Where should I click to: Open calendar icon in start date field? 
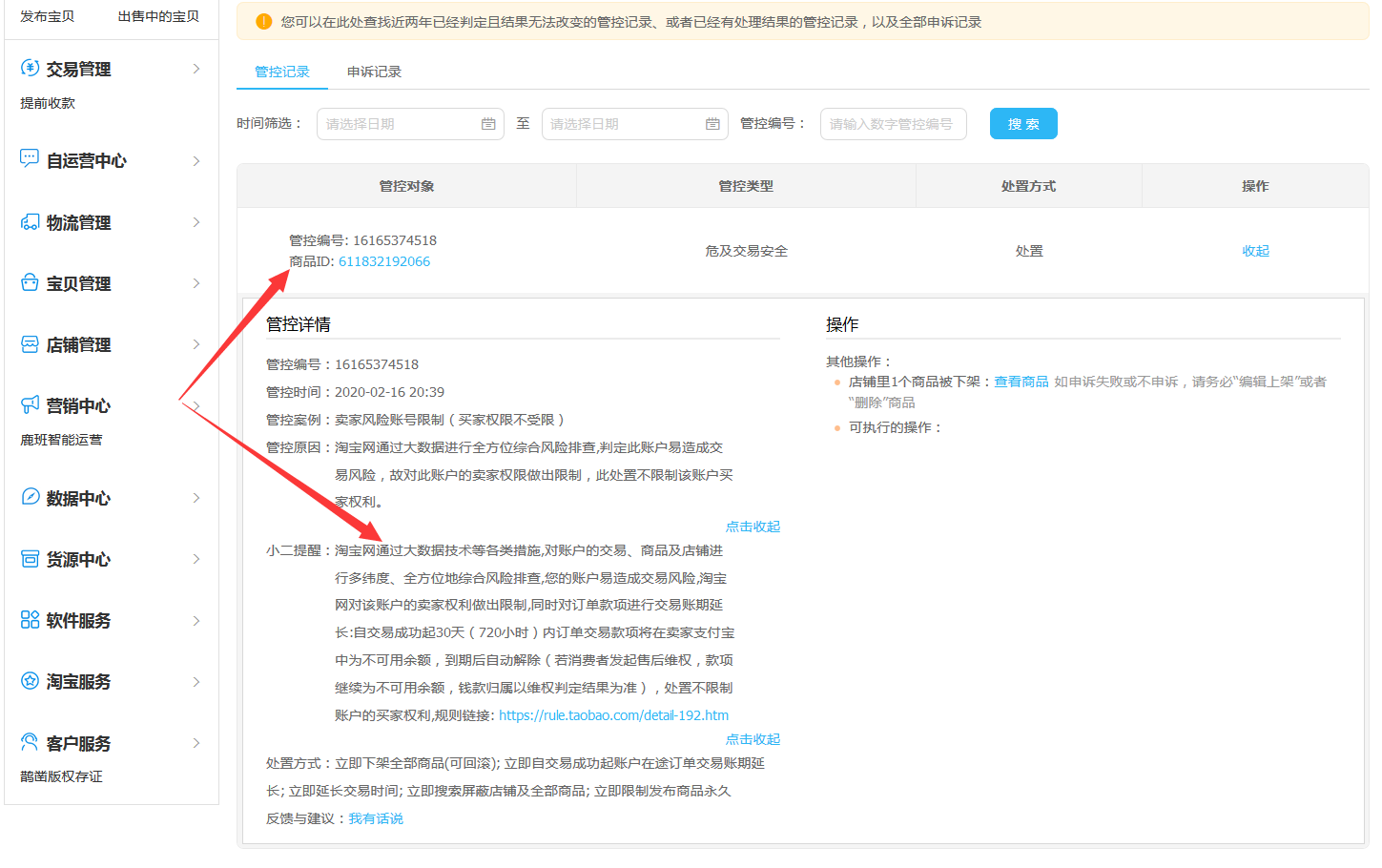(488, 124)
